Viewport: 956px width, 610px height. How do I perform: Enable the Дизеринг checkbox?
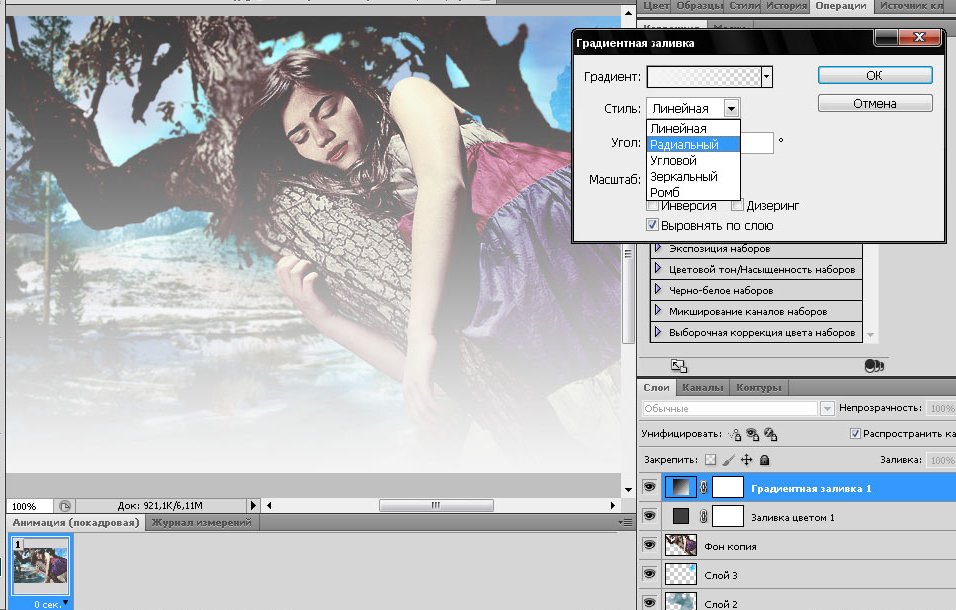(737, 206)
